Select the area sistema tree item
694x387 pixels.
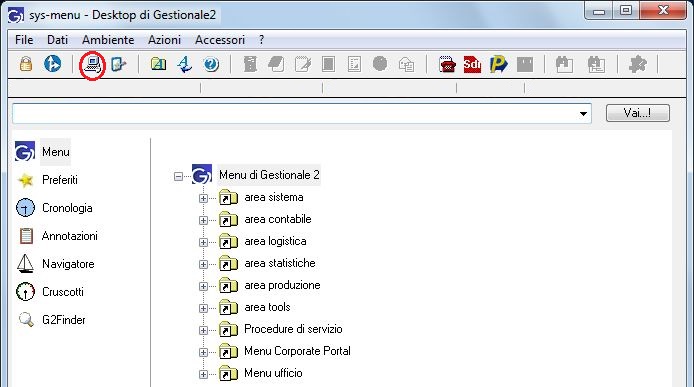pyautogui.click(x=274, y=197)
